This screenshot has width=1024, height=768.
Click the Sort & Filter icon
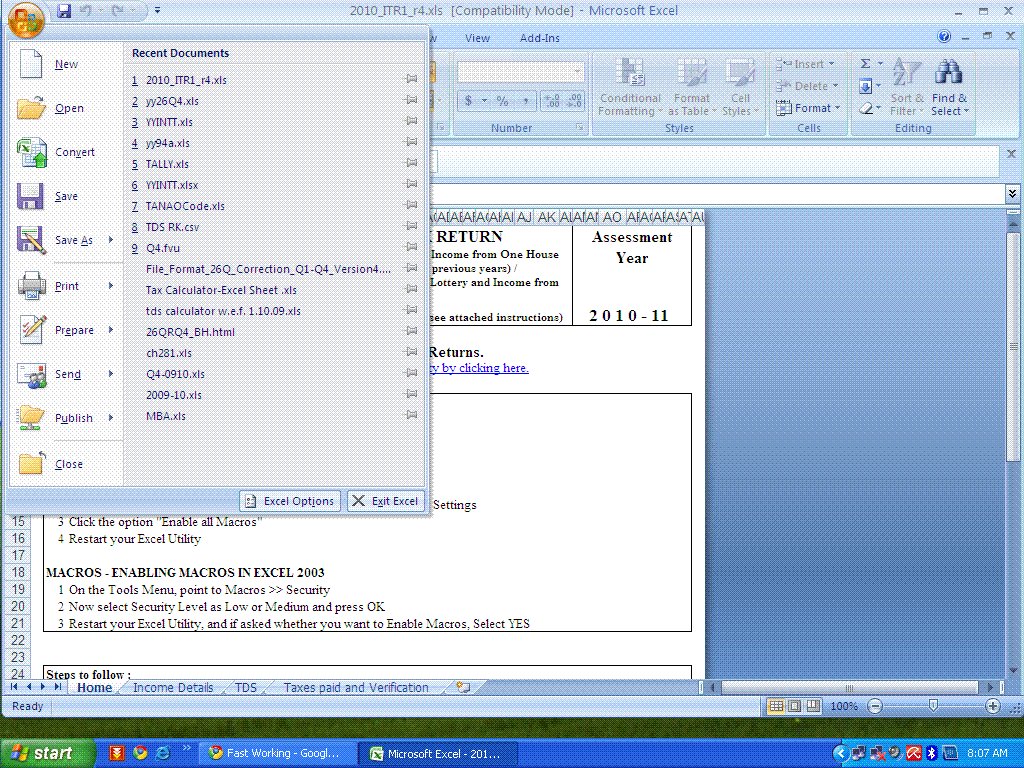pyautogui.click(x=906, y=72)
